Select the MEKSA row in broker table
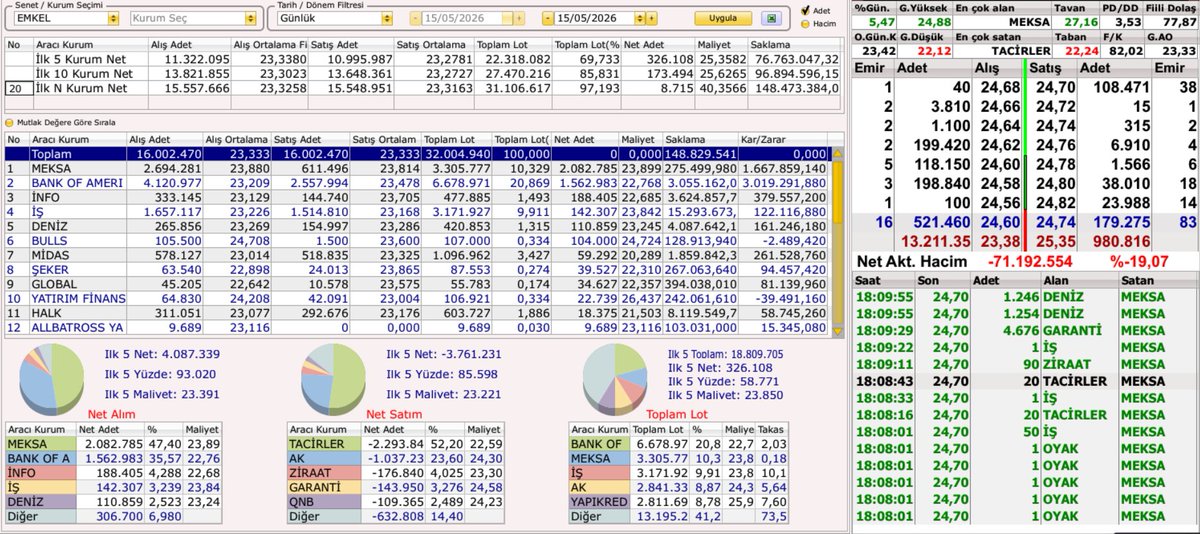1200x534 pixels. (x=418, y=169)
